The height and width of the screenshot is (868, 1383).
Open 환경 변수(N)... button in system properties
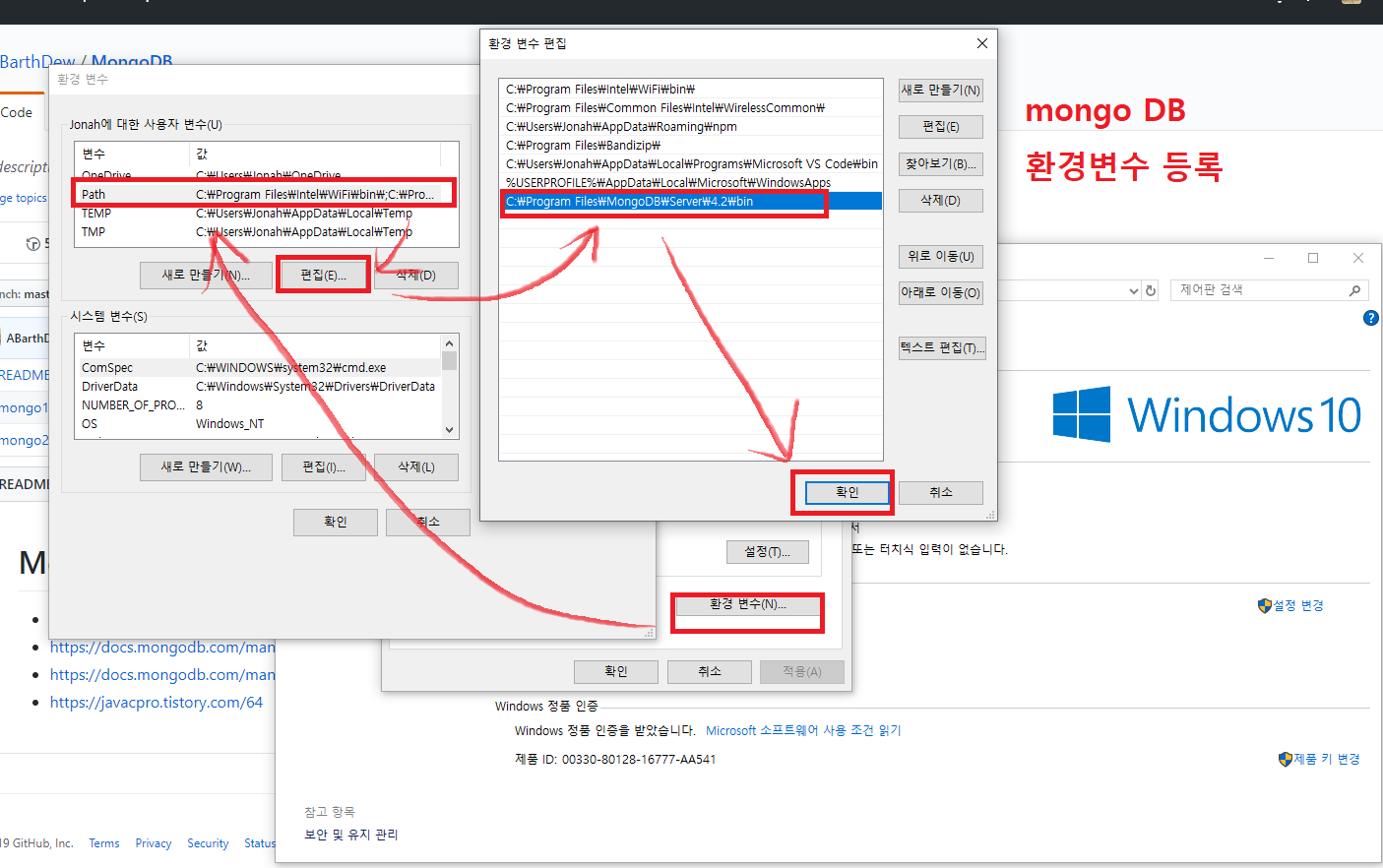748,604
